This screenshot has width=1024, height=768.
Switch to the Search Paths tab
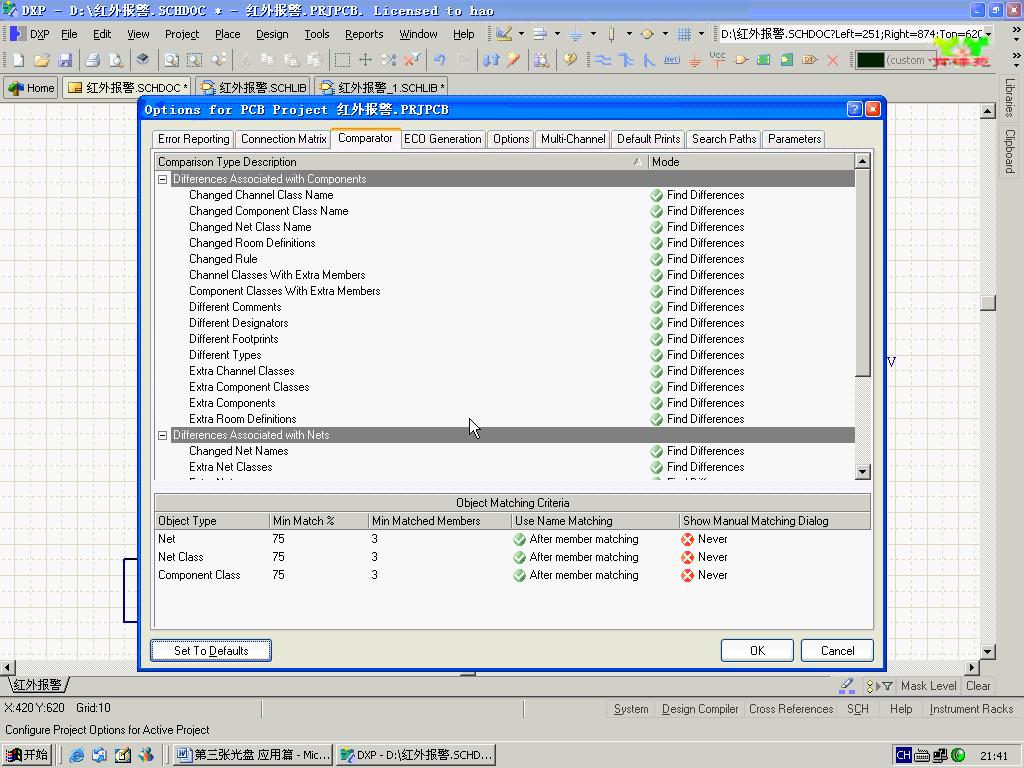pyautogui.click(x=724, y=139)
